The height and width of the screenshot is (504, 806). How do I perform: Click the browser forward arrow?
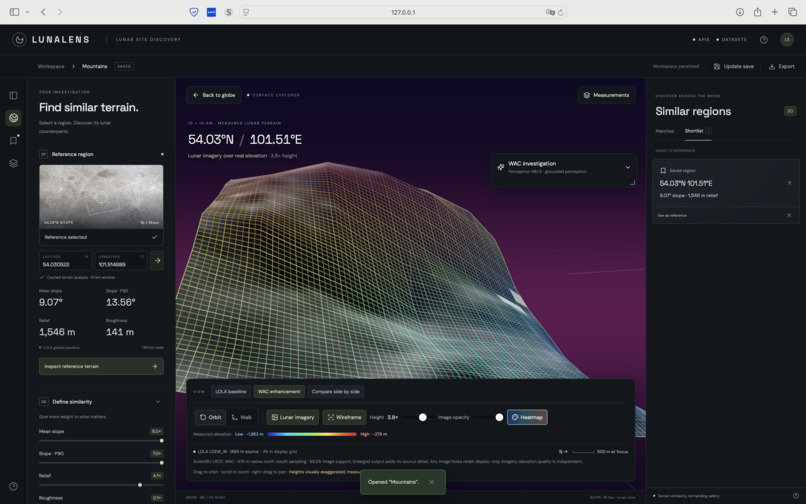pyautogui.click(x=60, y=12)
